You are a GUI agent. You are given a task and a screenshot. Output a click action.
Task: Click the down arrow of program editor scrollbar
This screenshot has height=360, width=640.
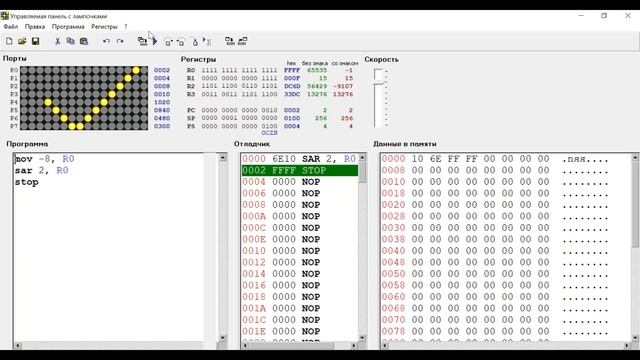tap(223, 338)
